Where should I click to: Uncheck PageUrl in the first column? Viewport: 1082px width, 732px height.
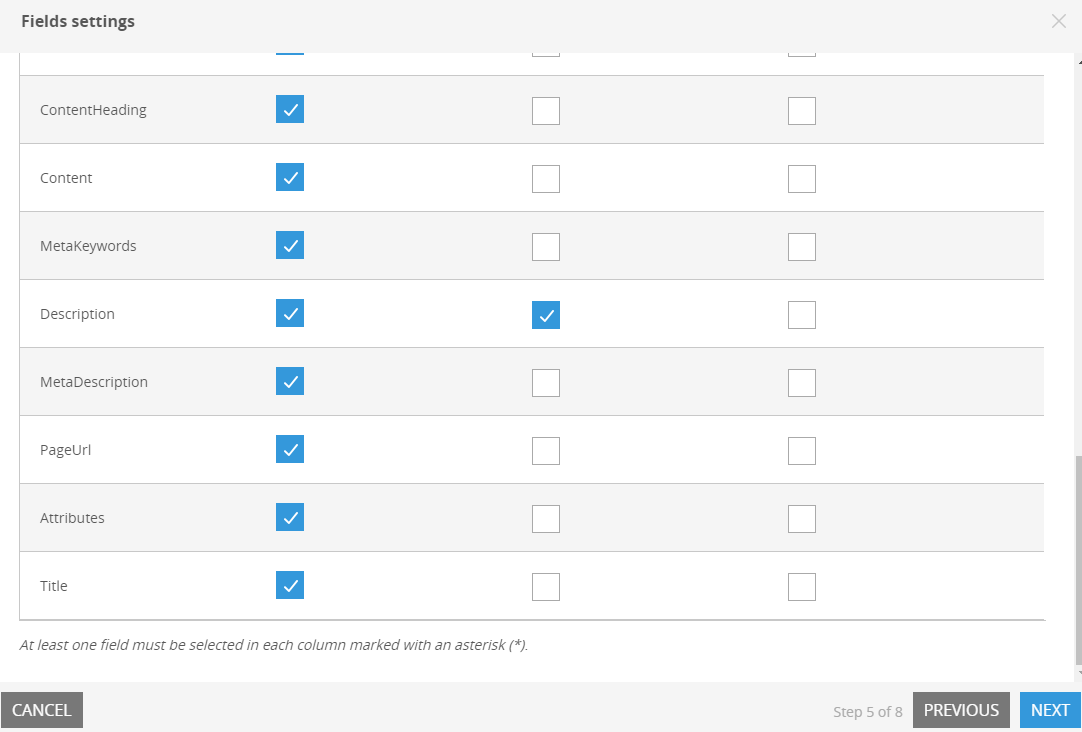289,450
